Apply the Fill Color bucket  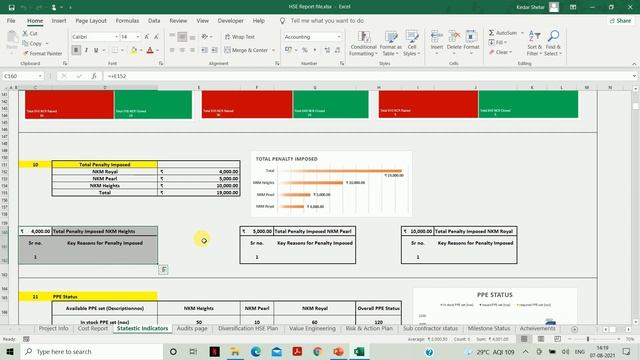click(133, 50)
